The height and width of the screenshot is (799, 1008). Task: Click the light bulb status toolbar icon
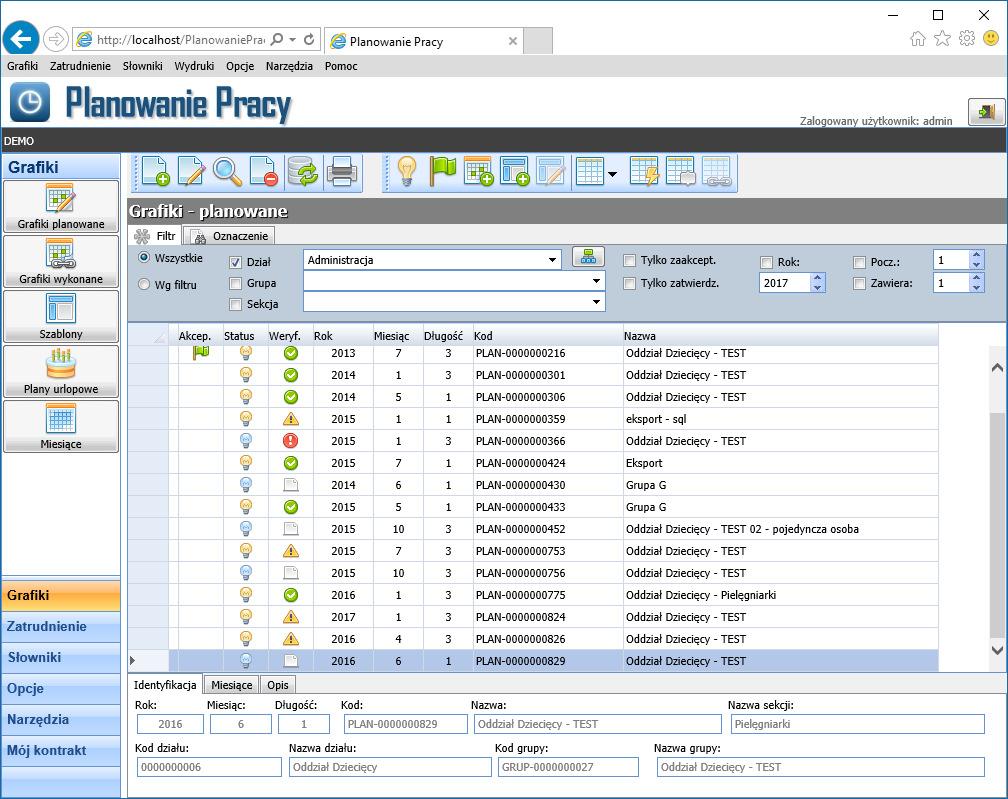pos(406,172)
